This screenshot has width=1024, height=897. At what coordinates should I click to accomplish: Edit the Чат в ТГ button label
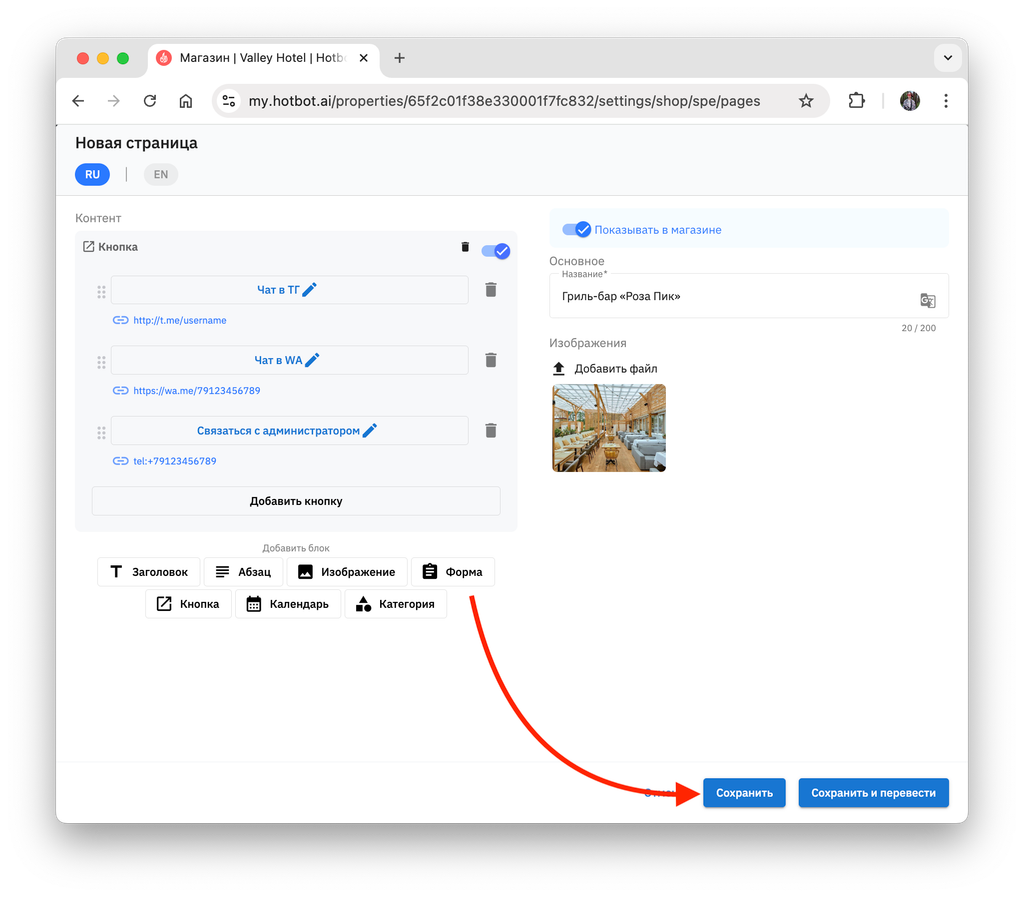click(x=310, y=289)
